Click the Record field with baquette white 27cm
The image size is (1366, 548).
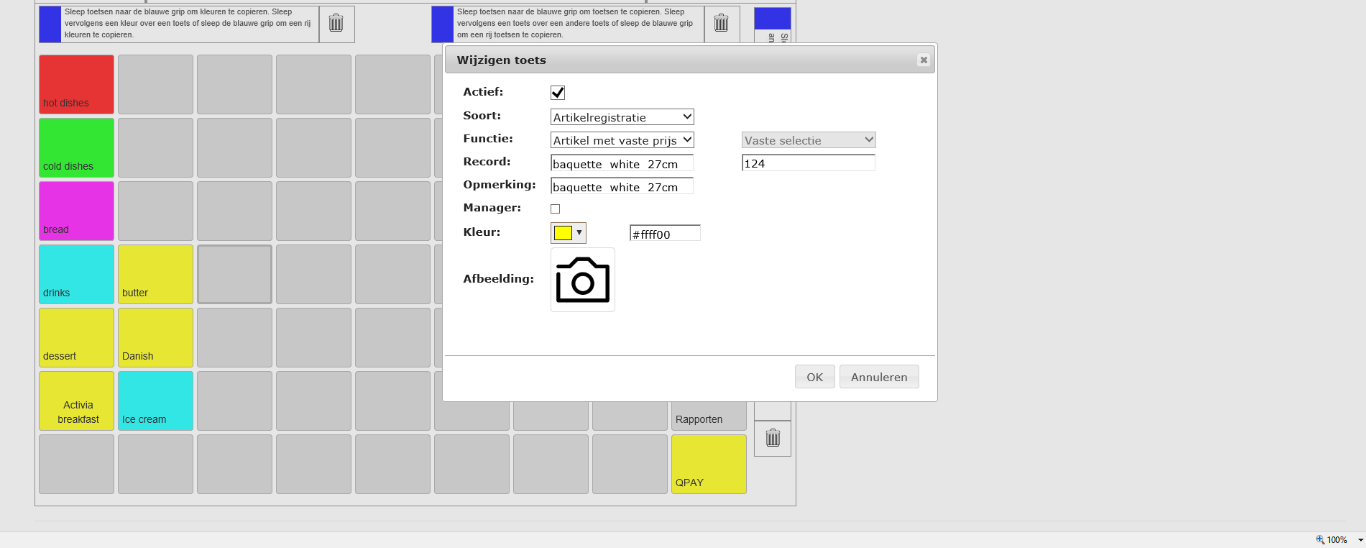pos(622,163)
